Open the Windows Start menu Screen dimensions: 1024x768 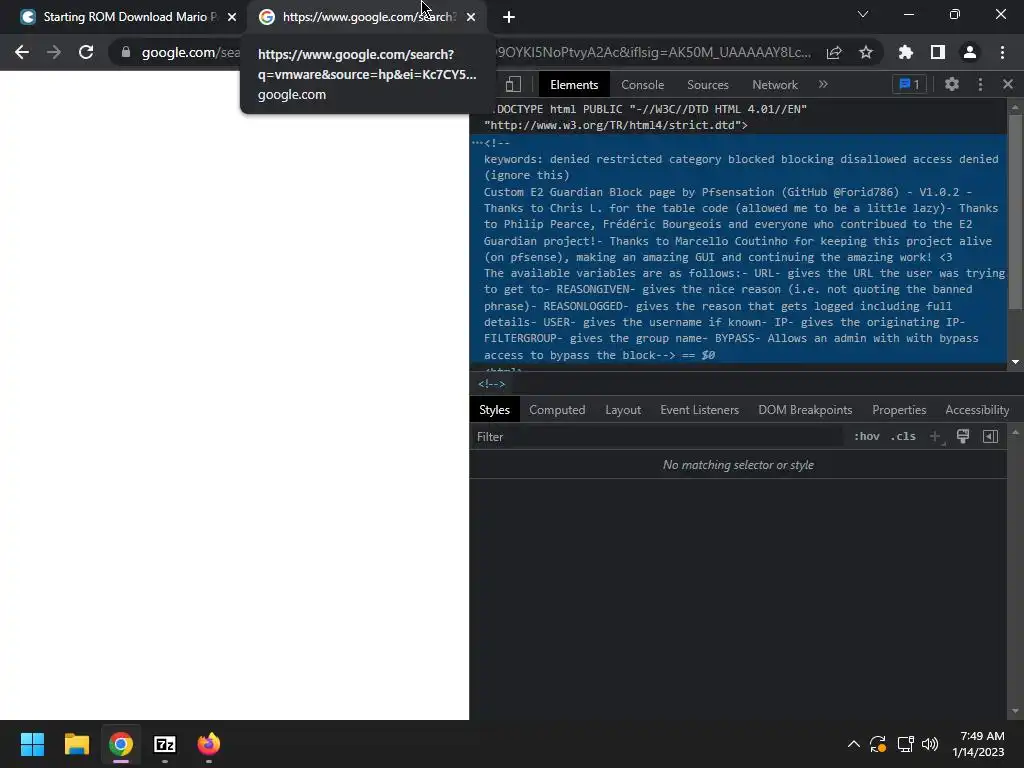[x=32, y=744]
